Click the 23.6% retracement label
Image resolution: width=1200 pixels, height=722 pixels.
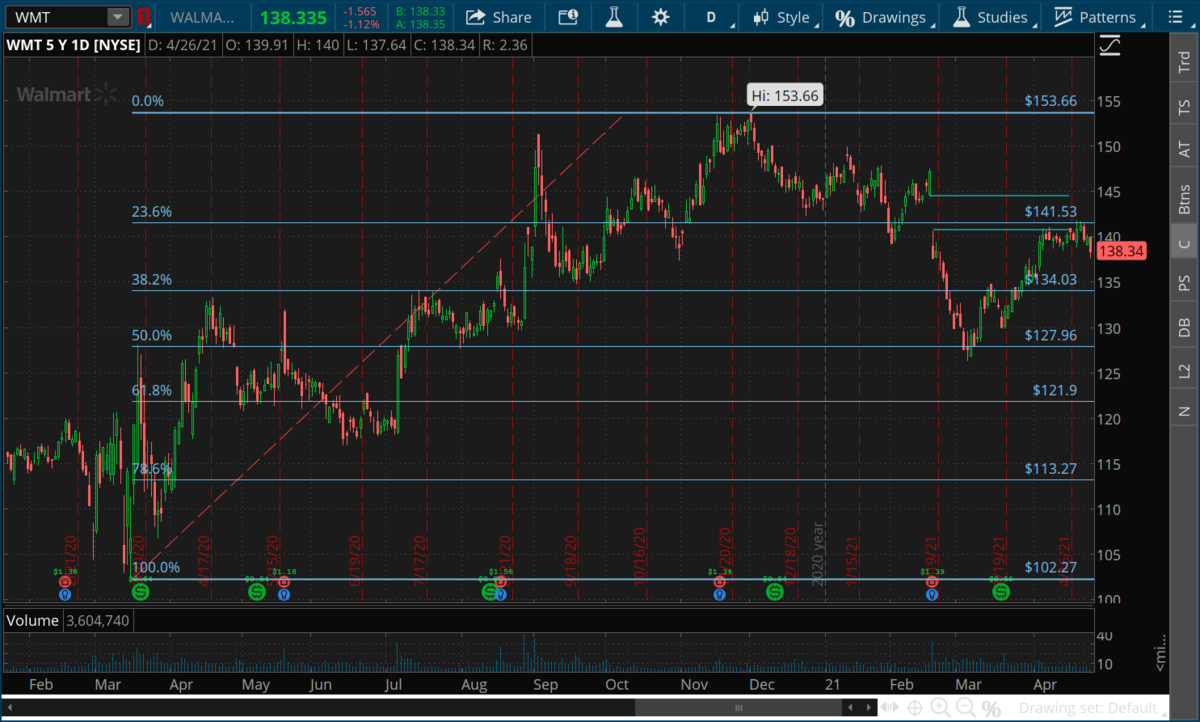point(152,212)
